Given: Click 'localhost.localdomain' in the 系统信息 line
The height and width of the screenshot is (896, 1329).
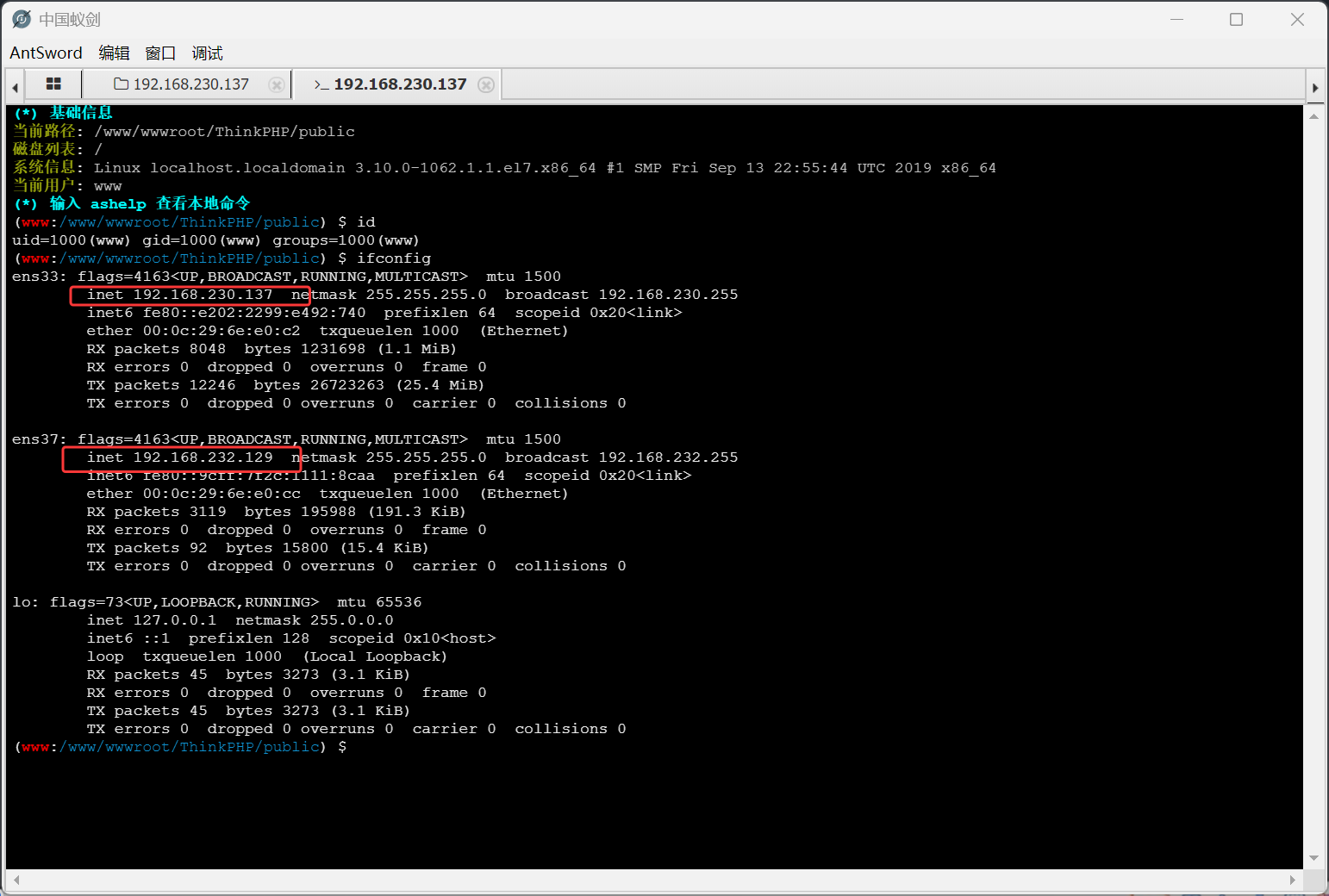Looking at the screenshot, I should [247, 168].
